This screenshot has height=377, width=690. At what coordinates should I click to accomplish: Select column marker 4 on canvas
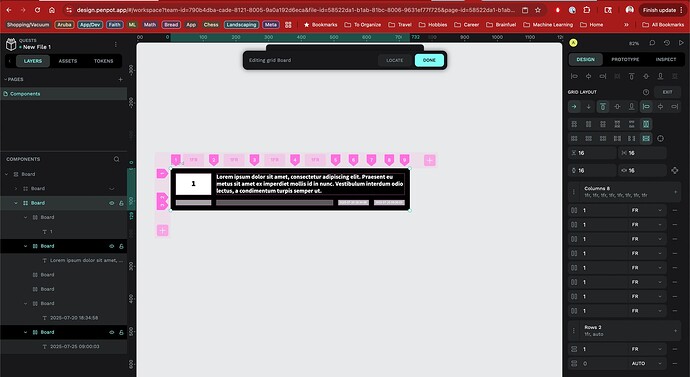tap(295, 160)
